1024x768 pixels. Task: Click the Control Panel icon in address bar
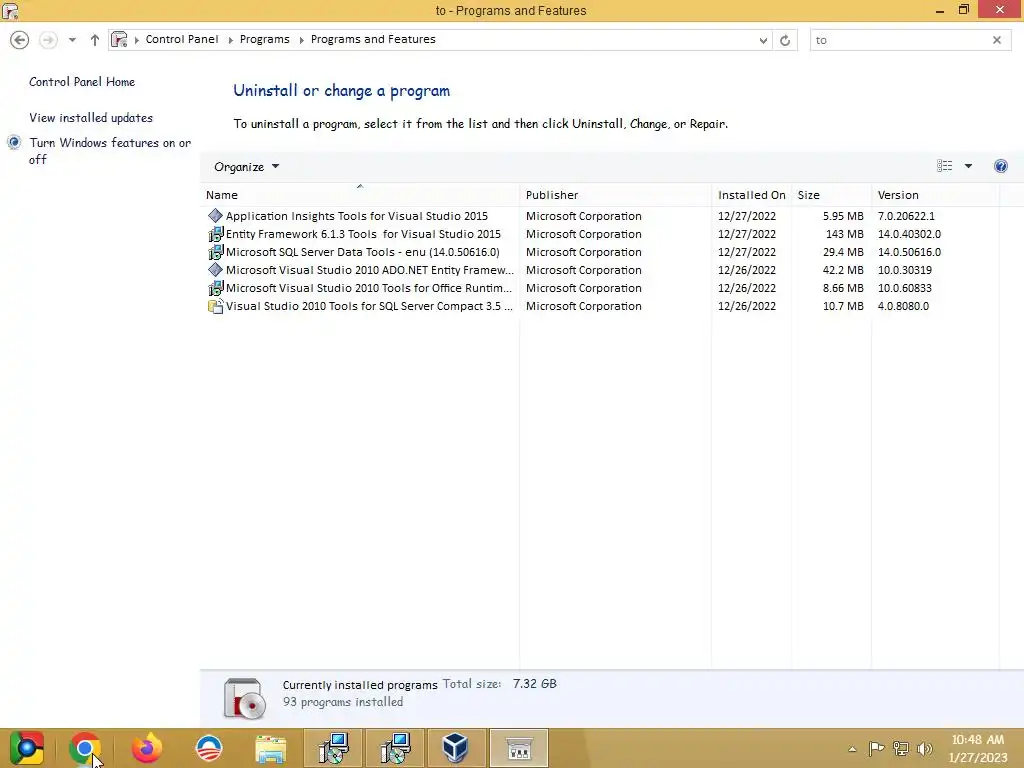119,39
